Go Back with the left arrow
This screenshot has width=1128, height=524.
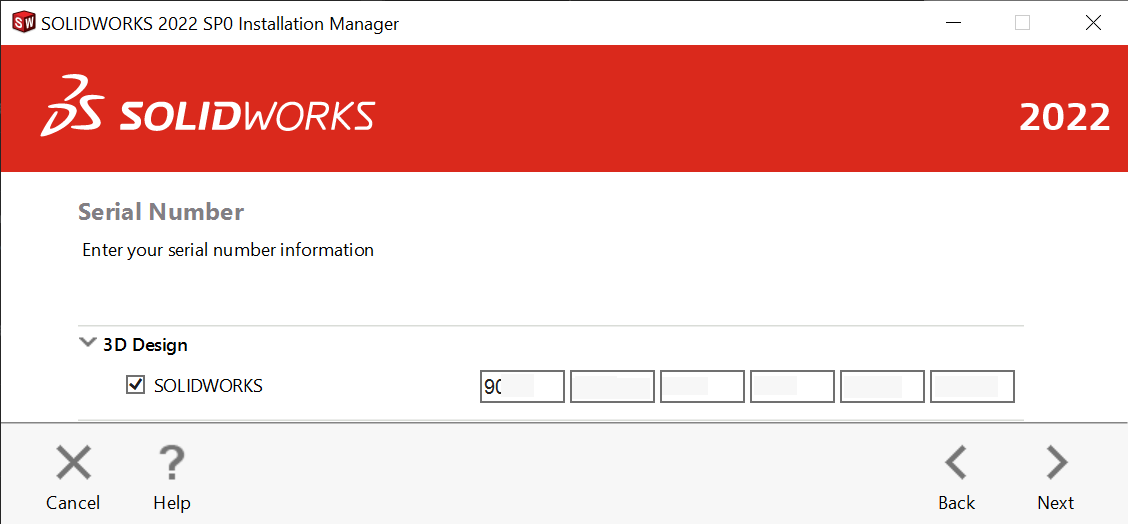[x=957, y=476]
